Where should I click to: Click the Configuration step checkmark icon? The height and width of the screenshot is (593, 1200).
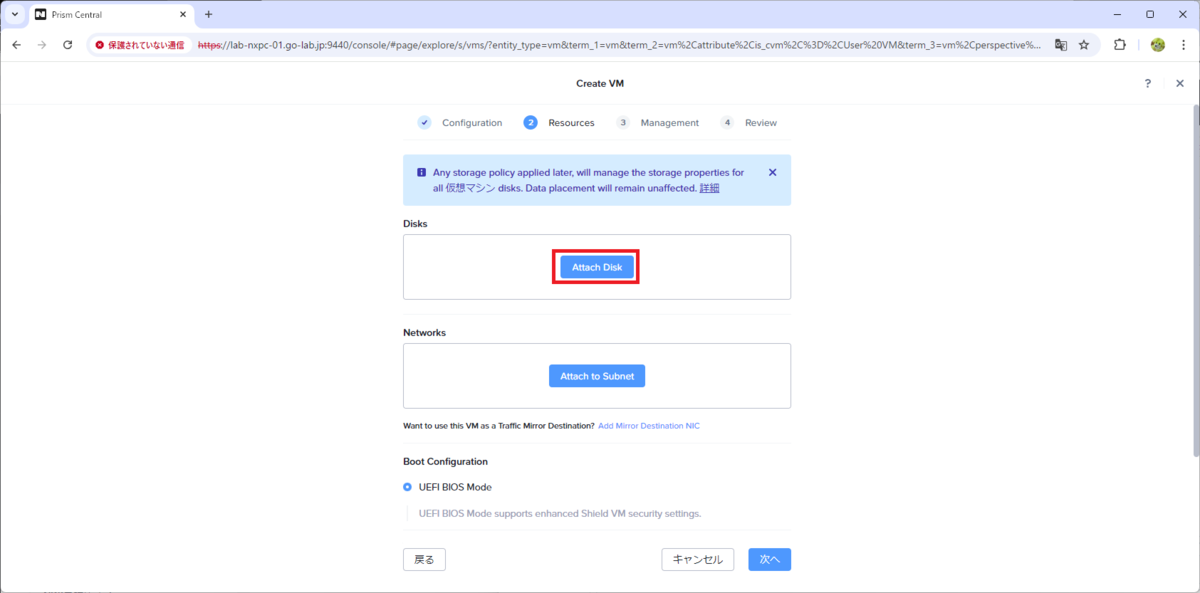pyautogui.click(x=425, y=123)
